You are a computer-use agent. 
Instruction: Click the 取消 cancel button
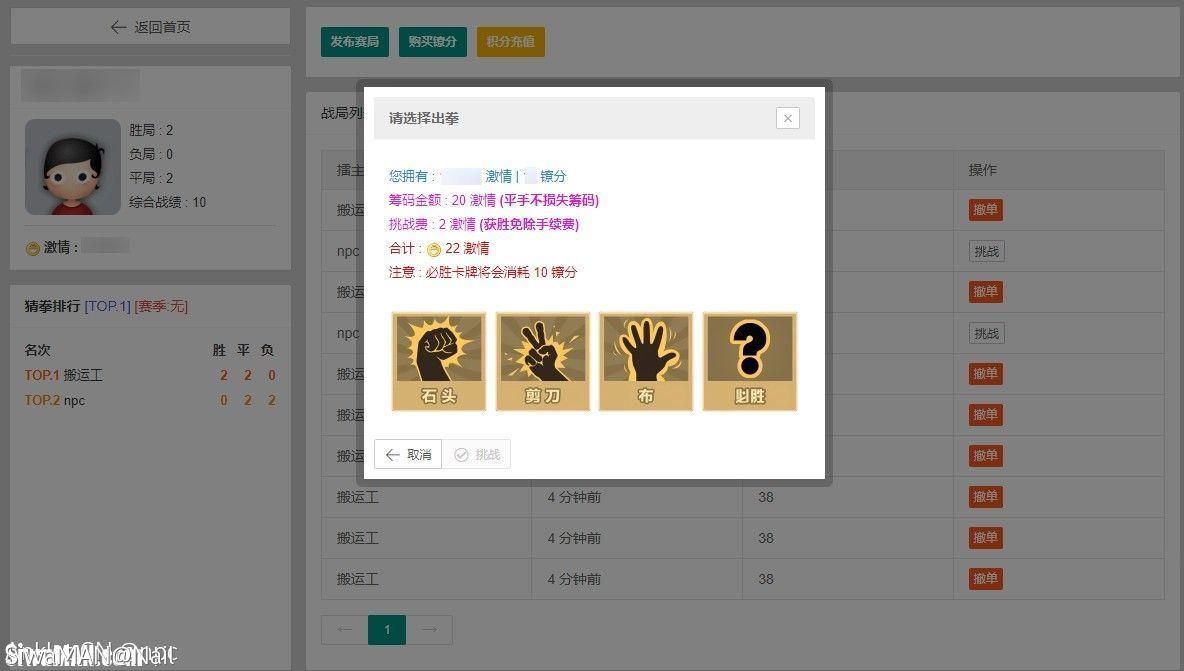coord(408,455)
